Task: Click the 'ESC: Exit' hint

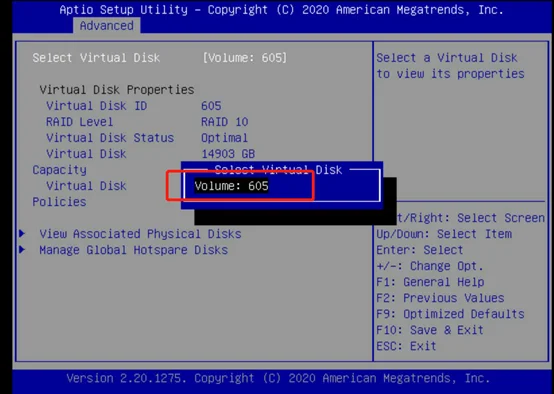Action: 406,346
